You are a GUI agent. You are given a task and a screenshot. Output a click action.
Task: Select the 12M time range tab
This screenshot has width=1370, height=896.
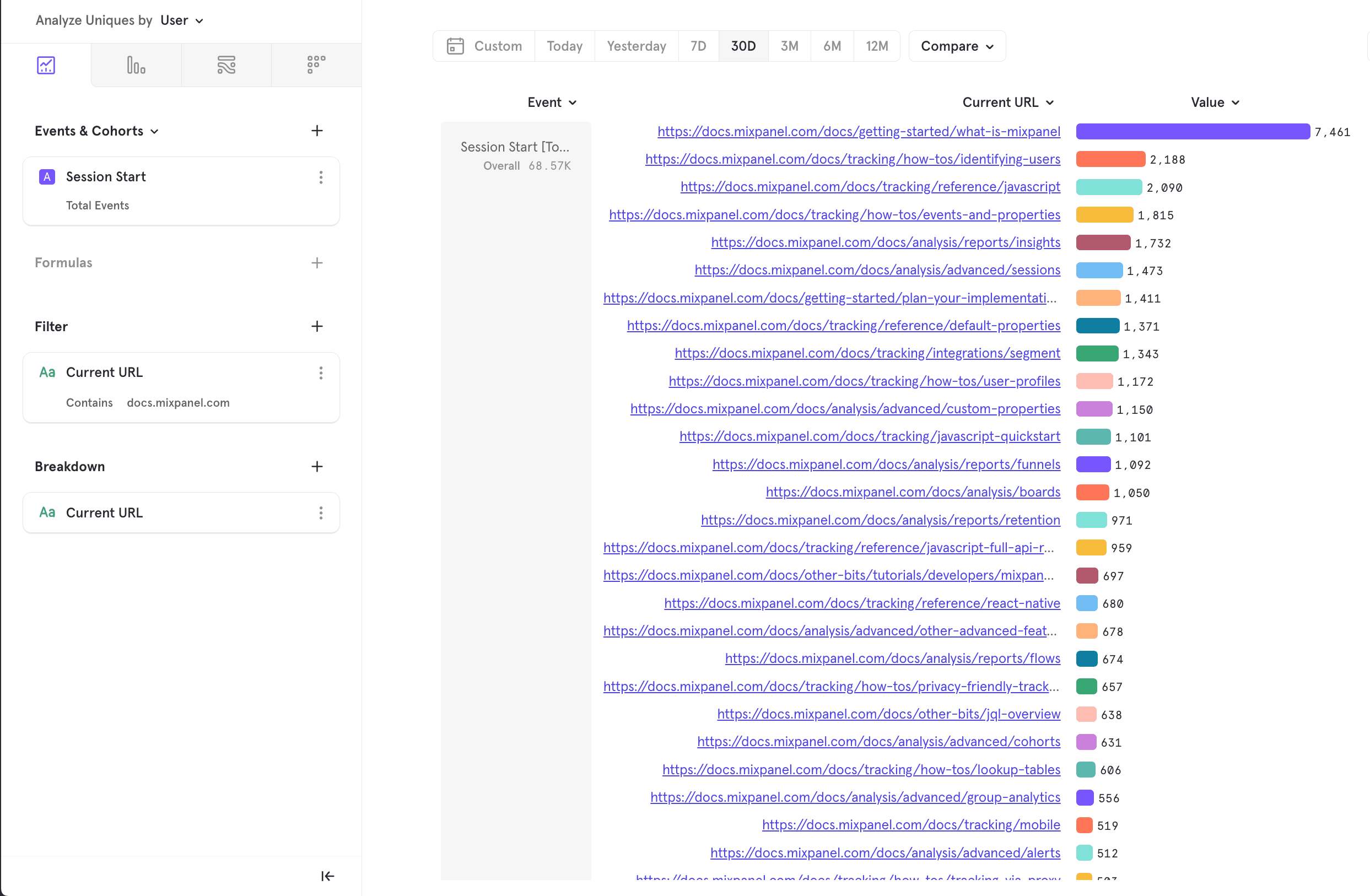click(876, 46)
